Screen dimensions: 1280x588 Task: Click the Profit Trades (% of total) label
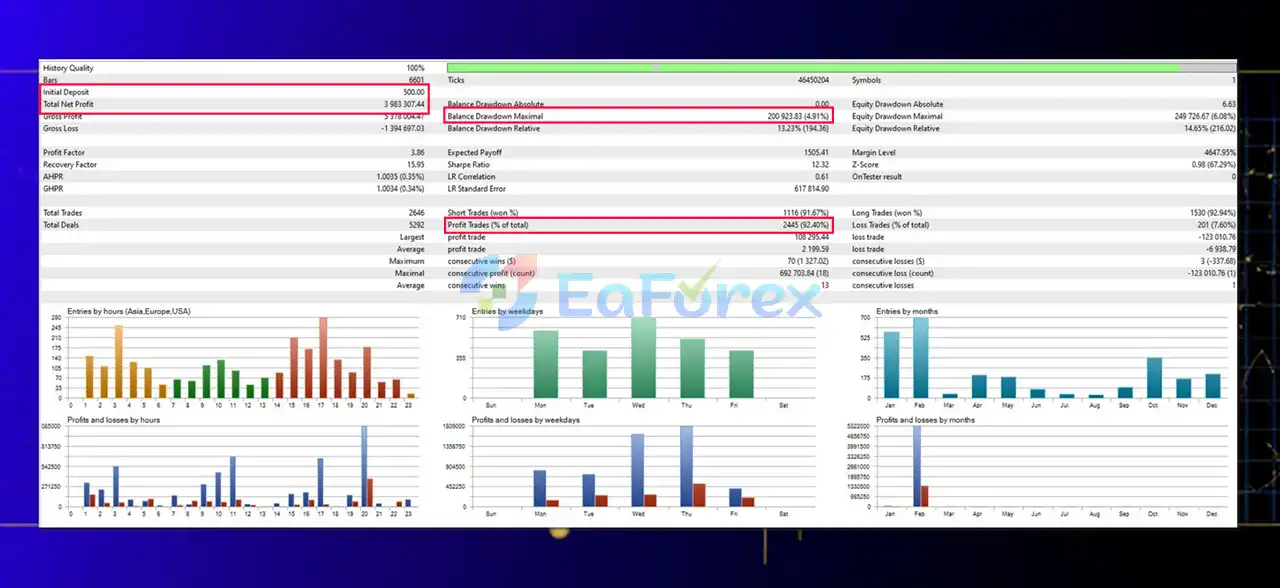click(x=488, y=225)
